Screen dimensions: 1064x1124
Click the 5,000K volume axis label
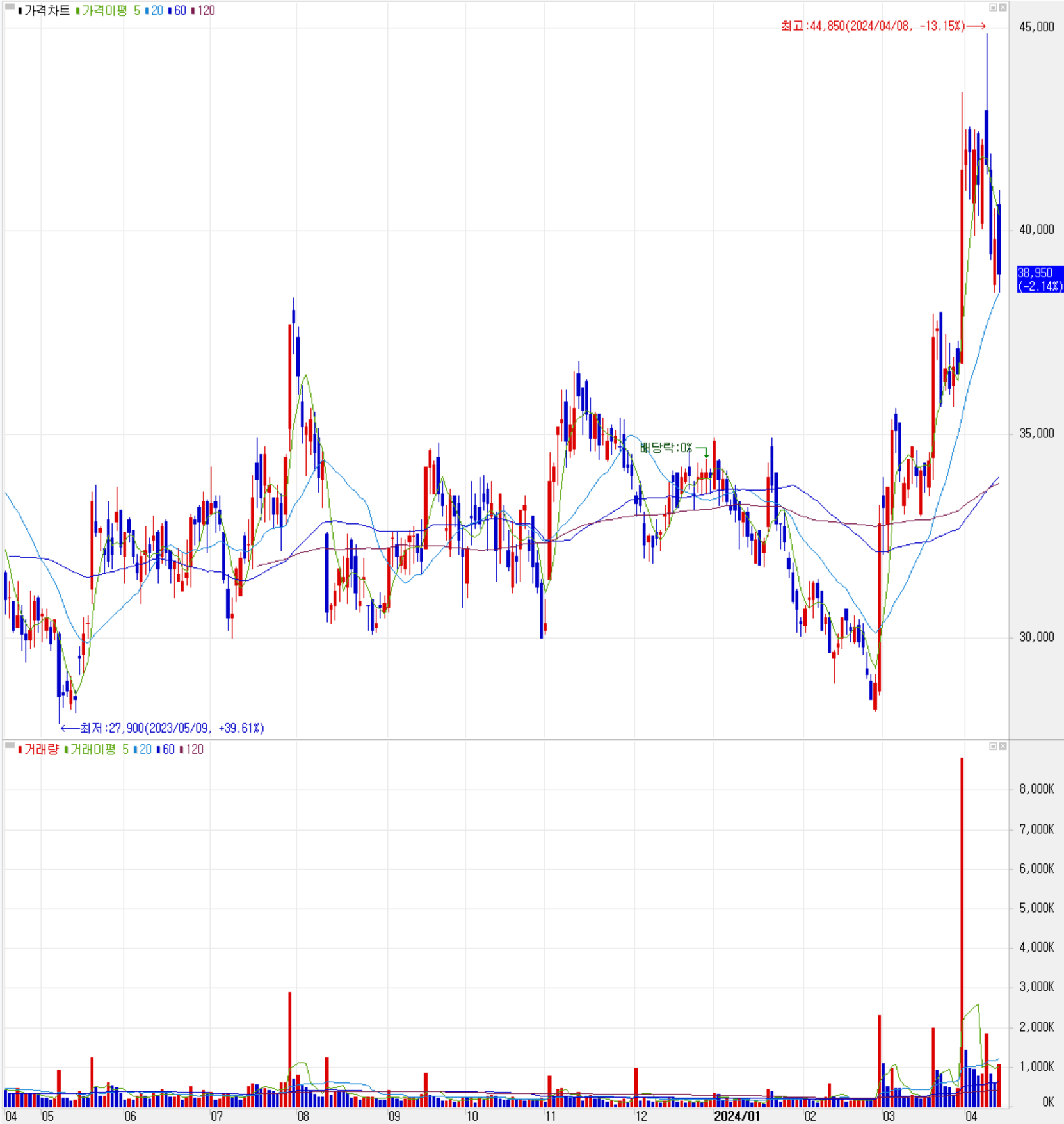pos(1036,908)
